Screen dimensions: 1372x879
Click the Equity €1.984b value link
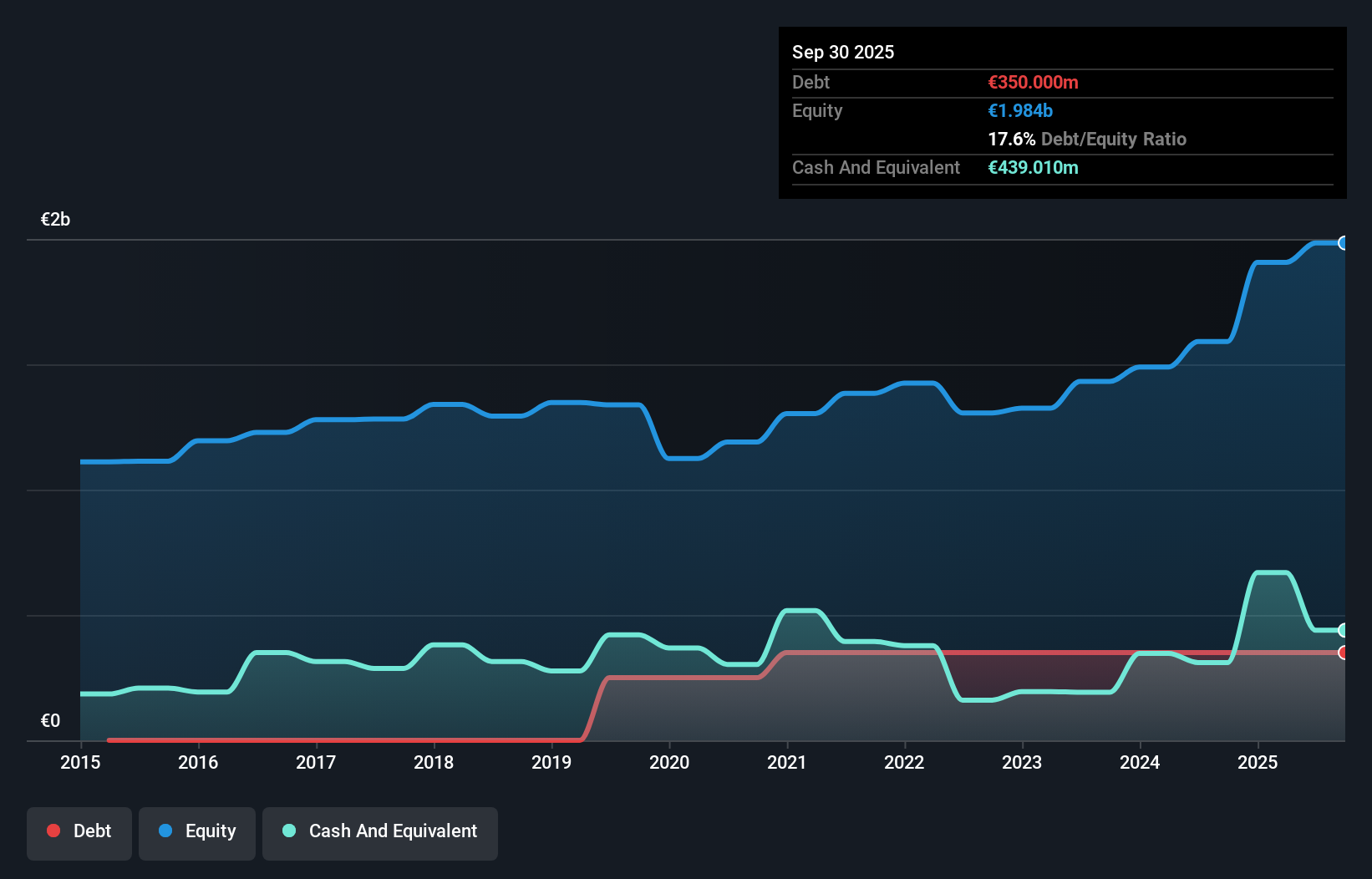coord(1019,110)
